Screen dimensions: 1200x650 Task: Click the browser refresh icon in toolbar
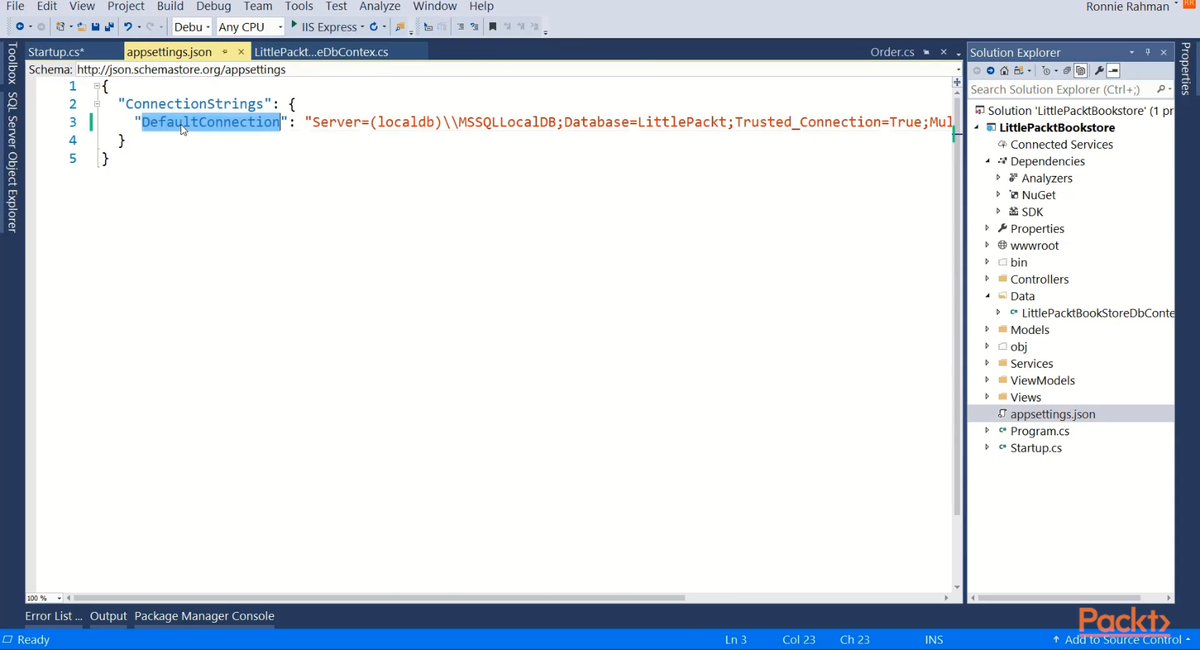point(373,27)
